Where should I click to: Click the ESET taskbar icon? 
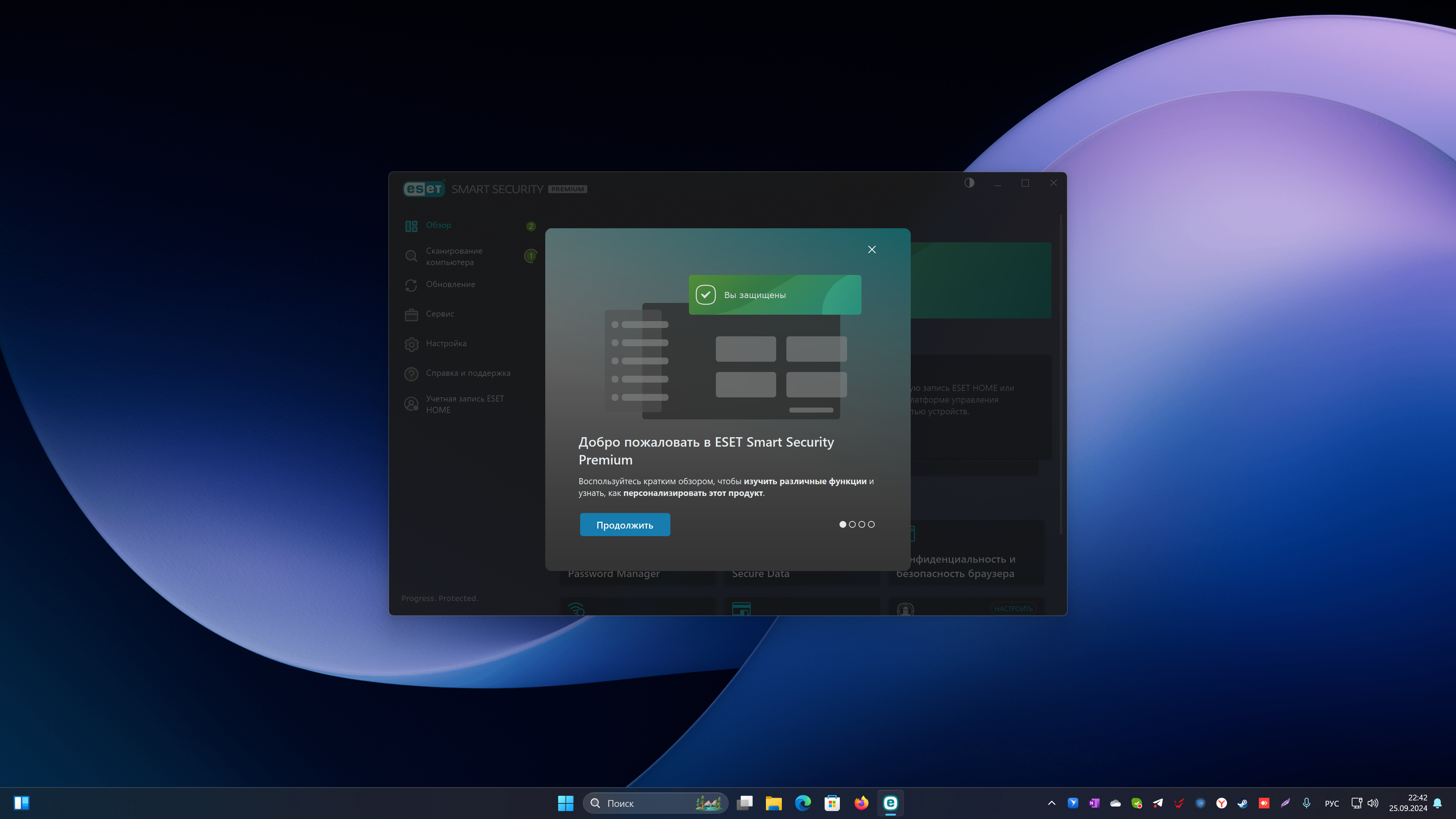(x=890, y=803)
